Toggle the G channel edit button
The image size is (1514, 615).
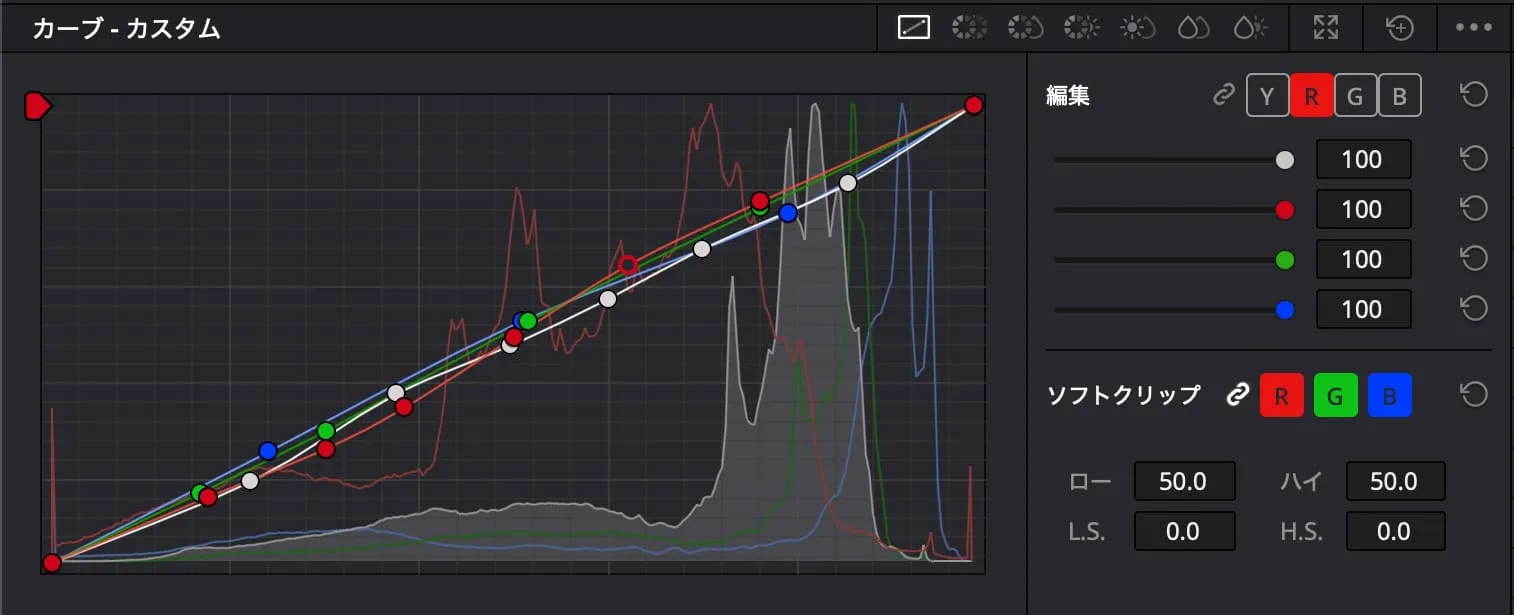(1355, 96)
